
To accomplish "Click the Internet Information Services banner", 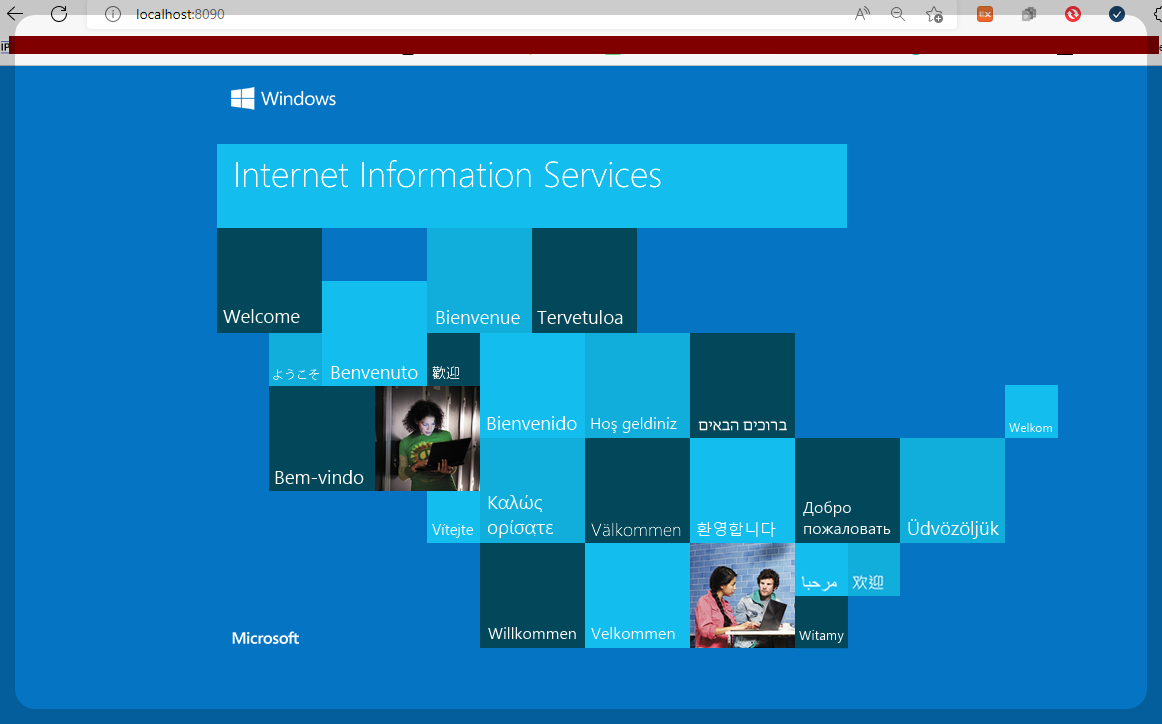I will [x=531, y=186].
